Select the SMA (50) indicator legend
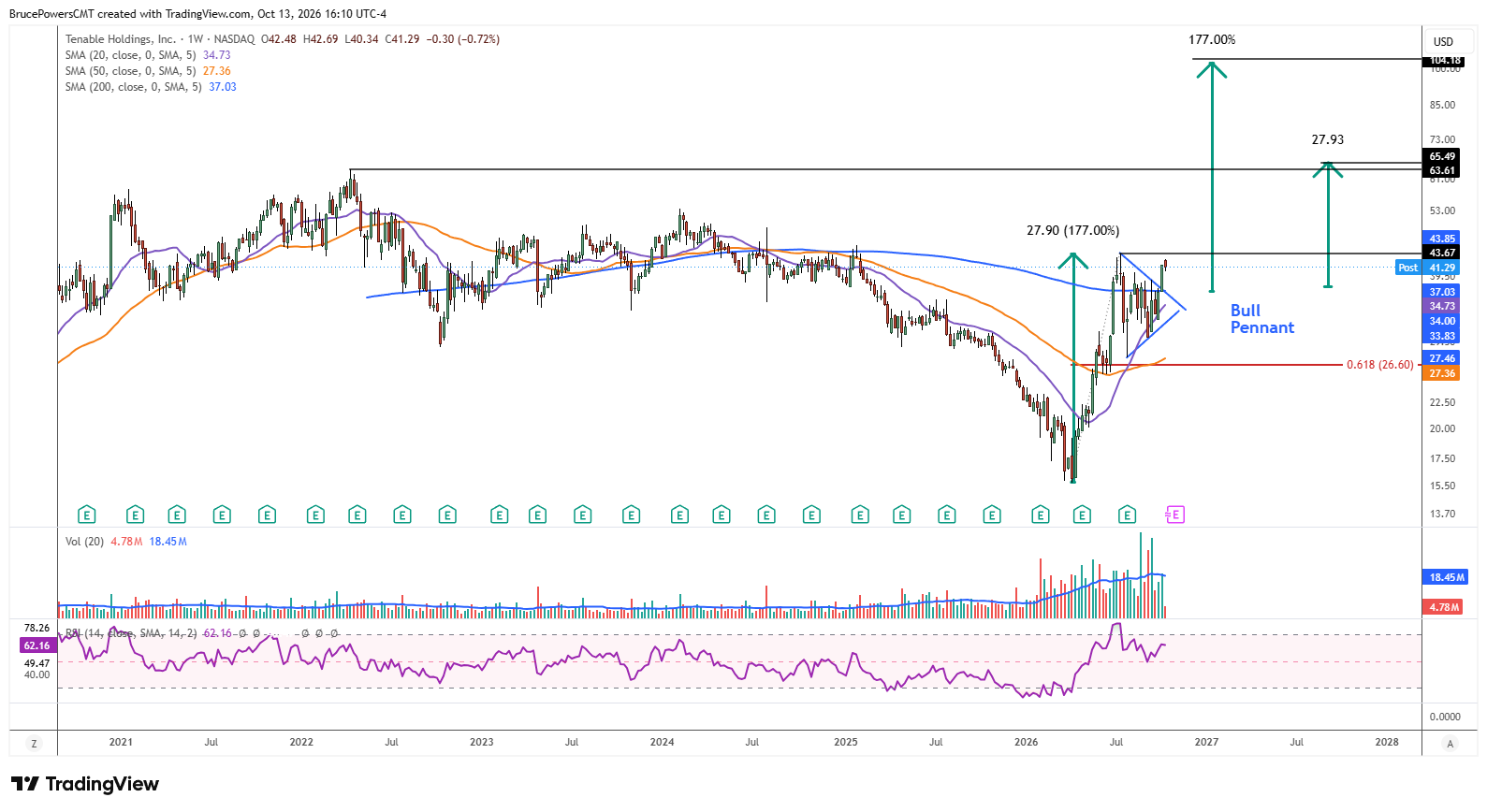 click(148, 71)
